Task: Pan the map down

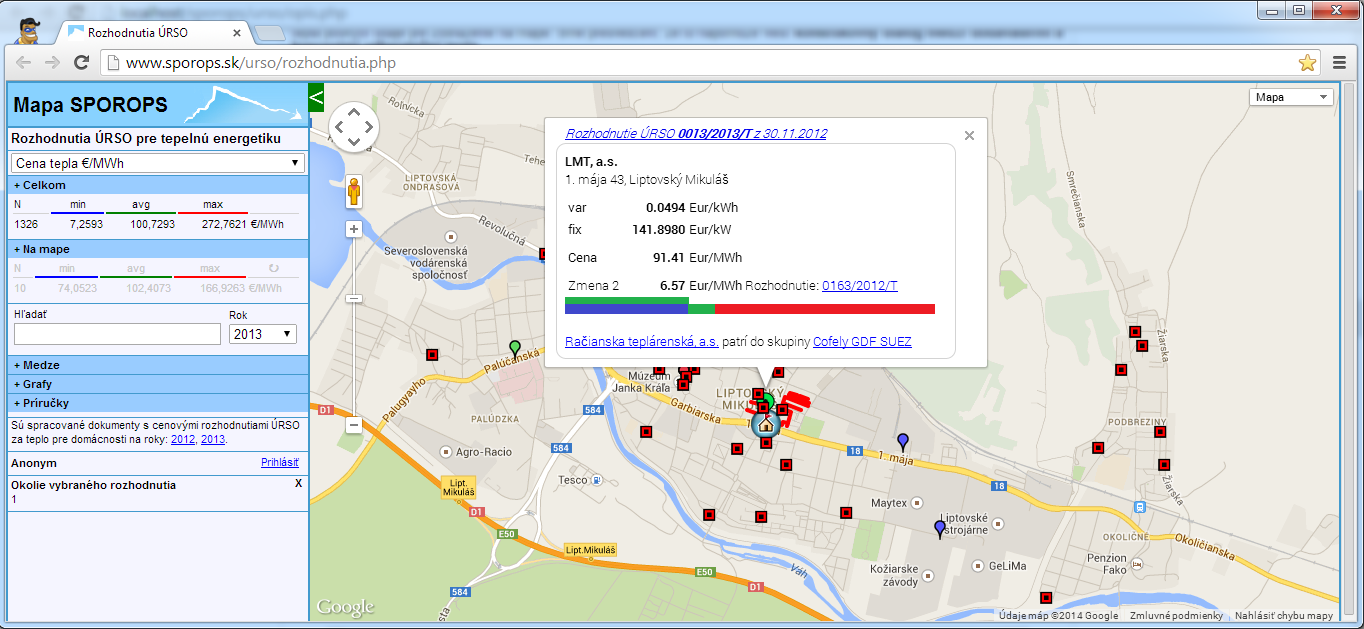Action: (354, 141)
